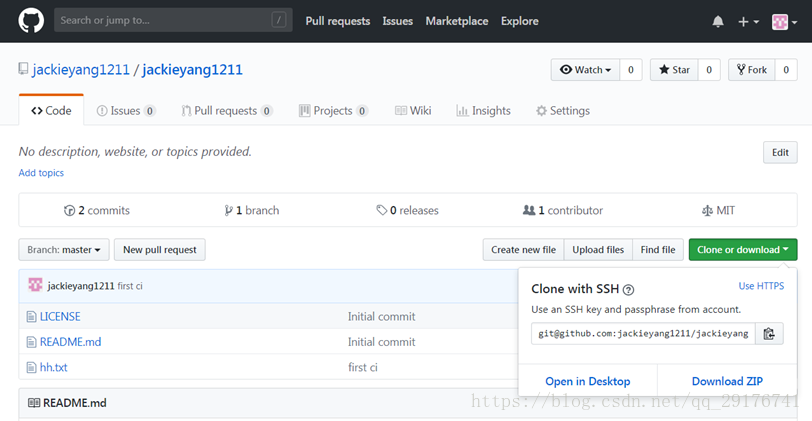Viewport: 812px width, 421px height.
Task: Star this repository
Action: 674,70
